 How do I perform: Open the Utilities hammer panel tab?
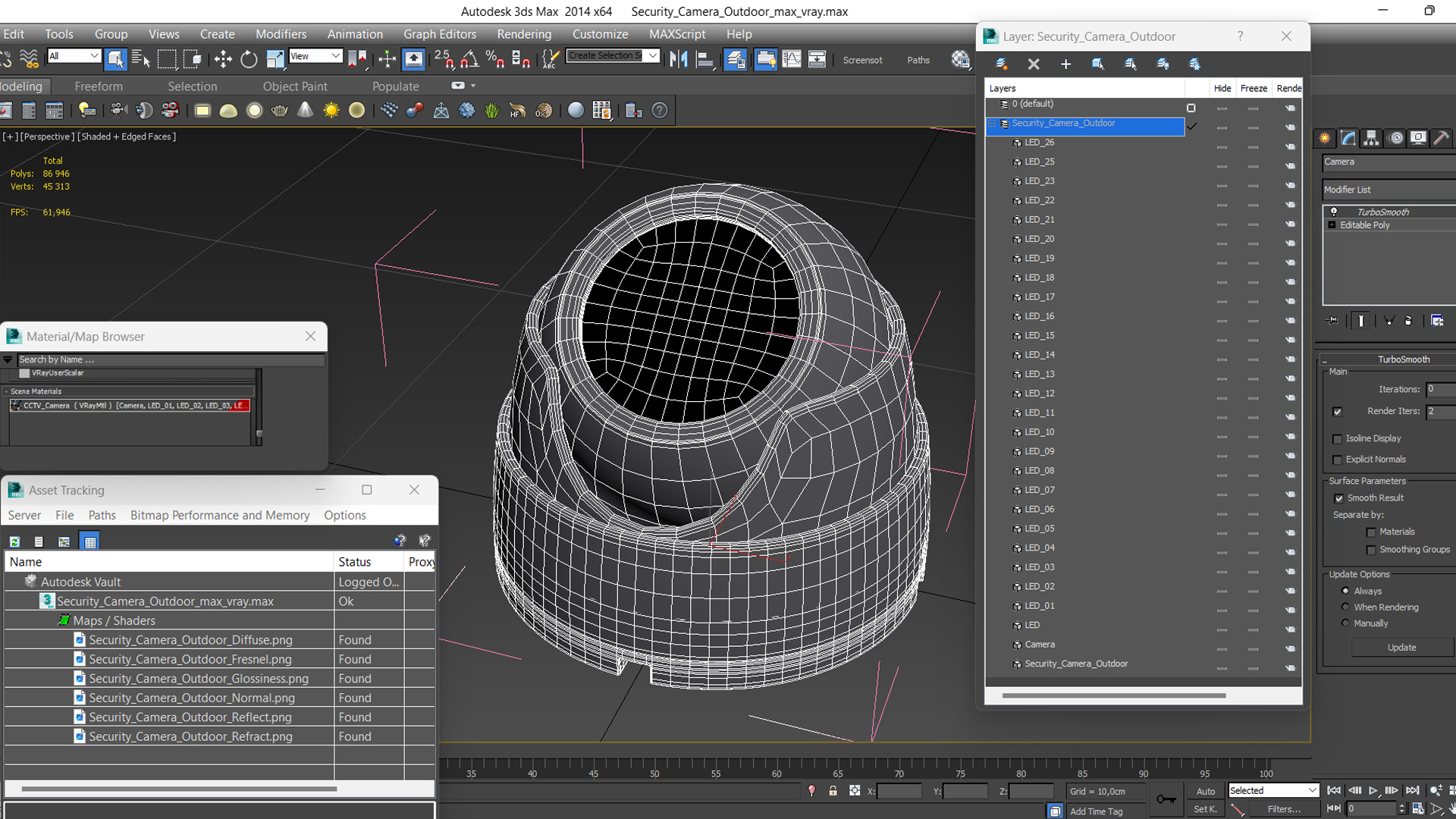(1442, 138)
